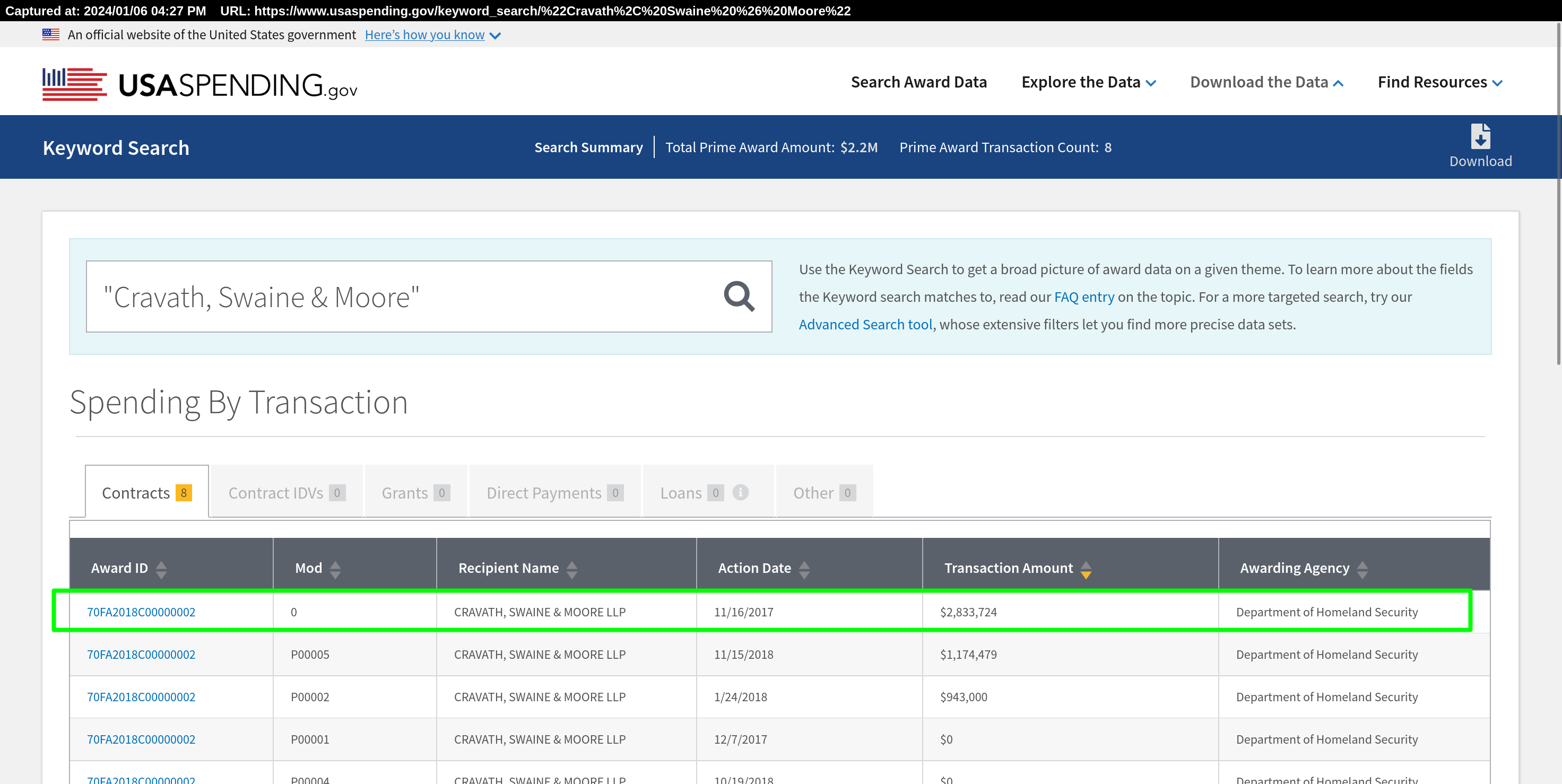
Task: Open Explore the Data dropdown
Action: pos(1088,82)
